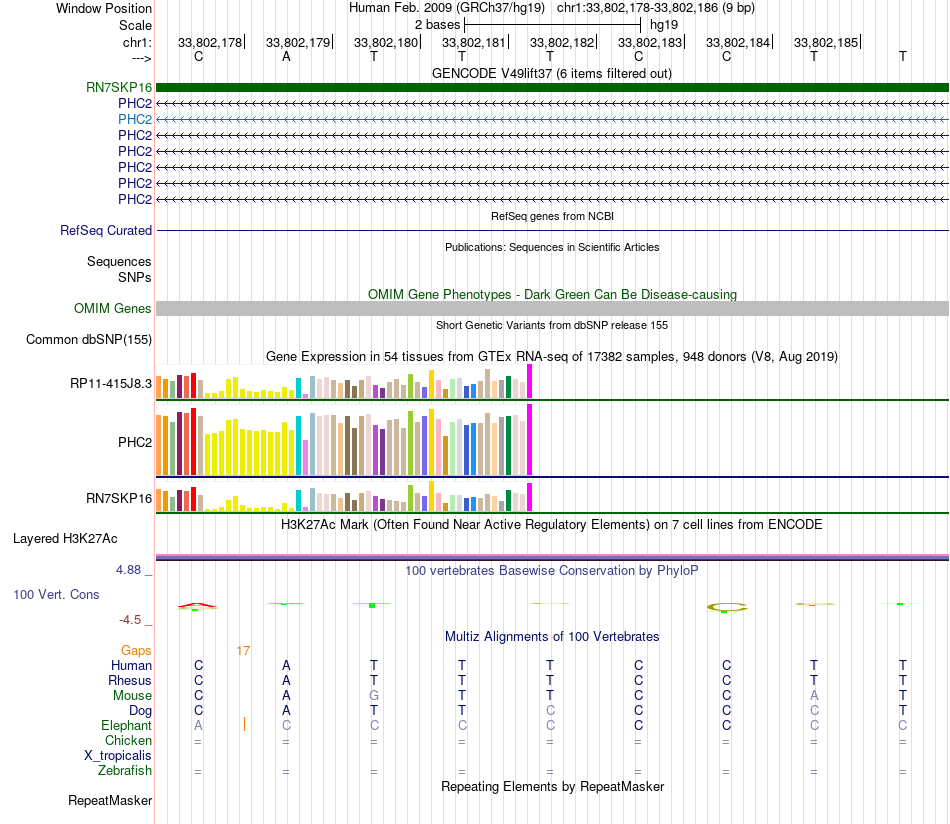Open the RefSeq Curated track label
Viewport: 950px width, 824px height.
pyautogui.click(x=106, y=230)
